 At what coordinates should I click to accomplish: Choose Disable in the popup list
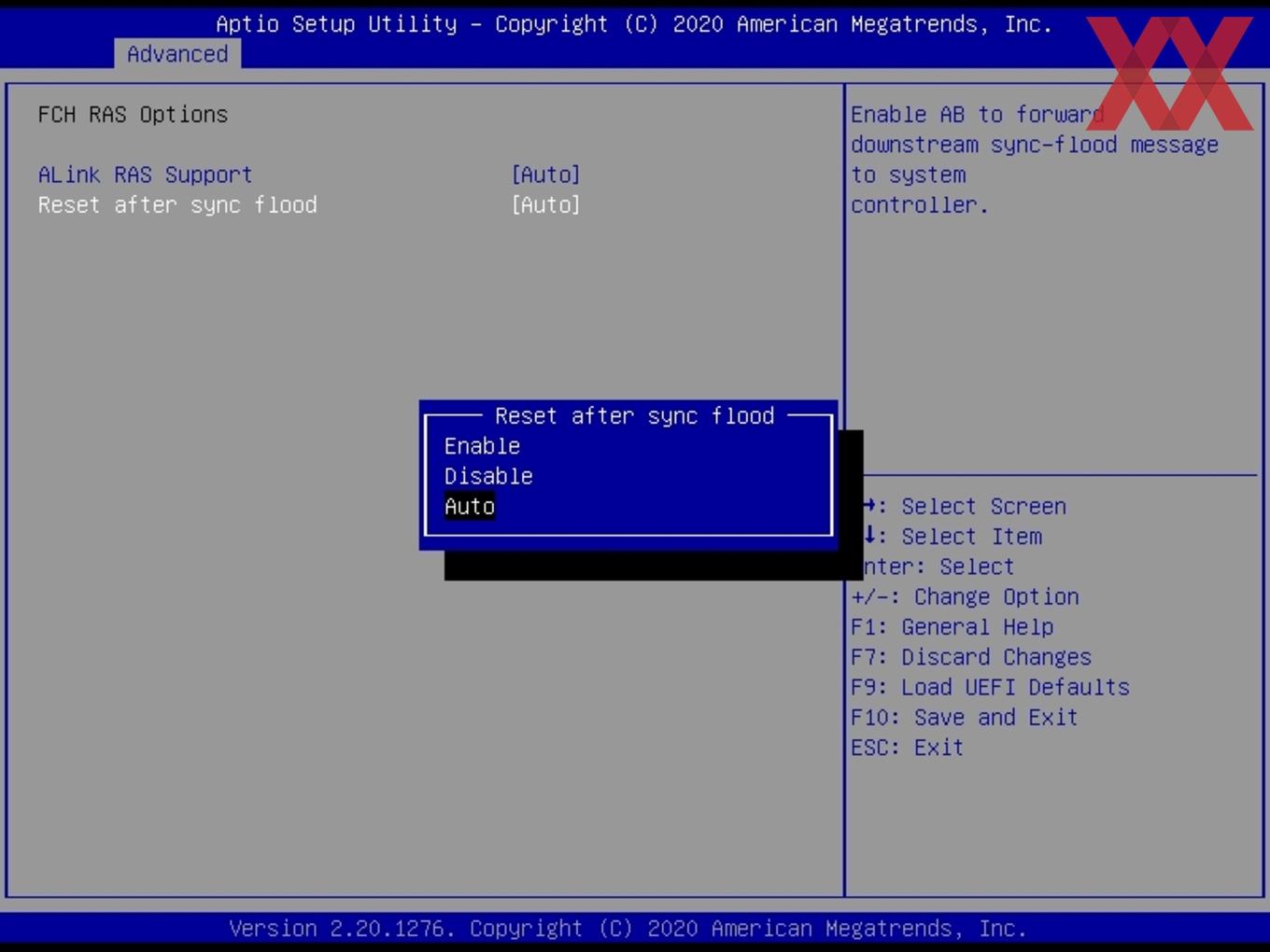coord(488,476)
